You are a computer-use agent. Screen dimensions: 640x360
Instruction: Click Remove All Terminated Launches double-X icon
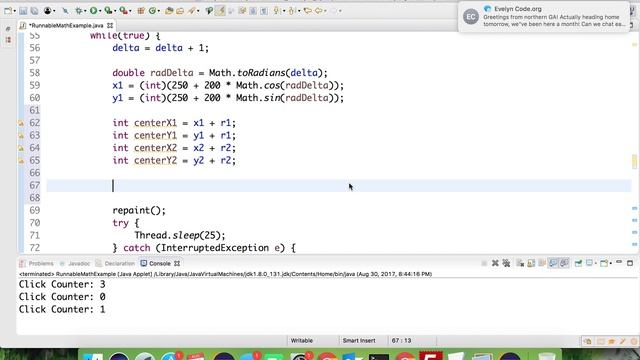click(506, 263)
